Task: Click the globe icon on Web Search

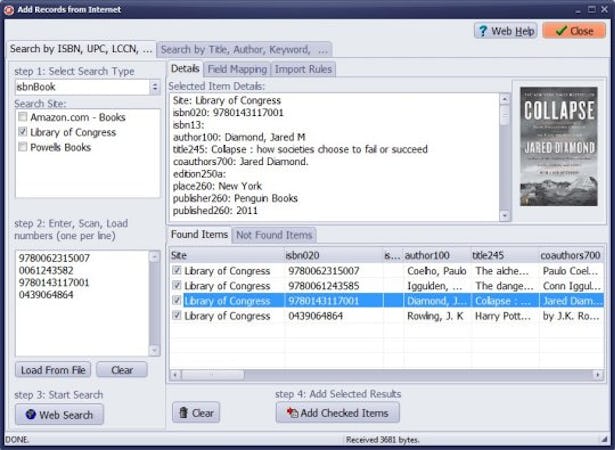Action: pyautogui.click(x=30, y=414)
